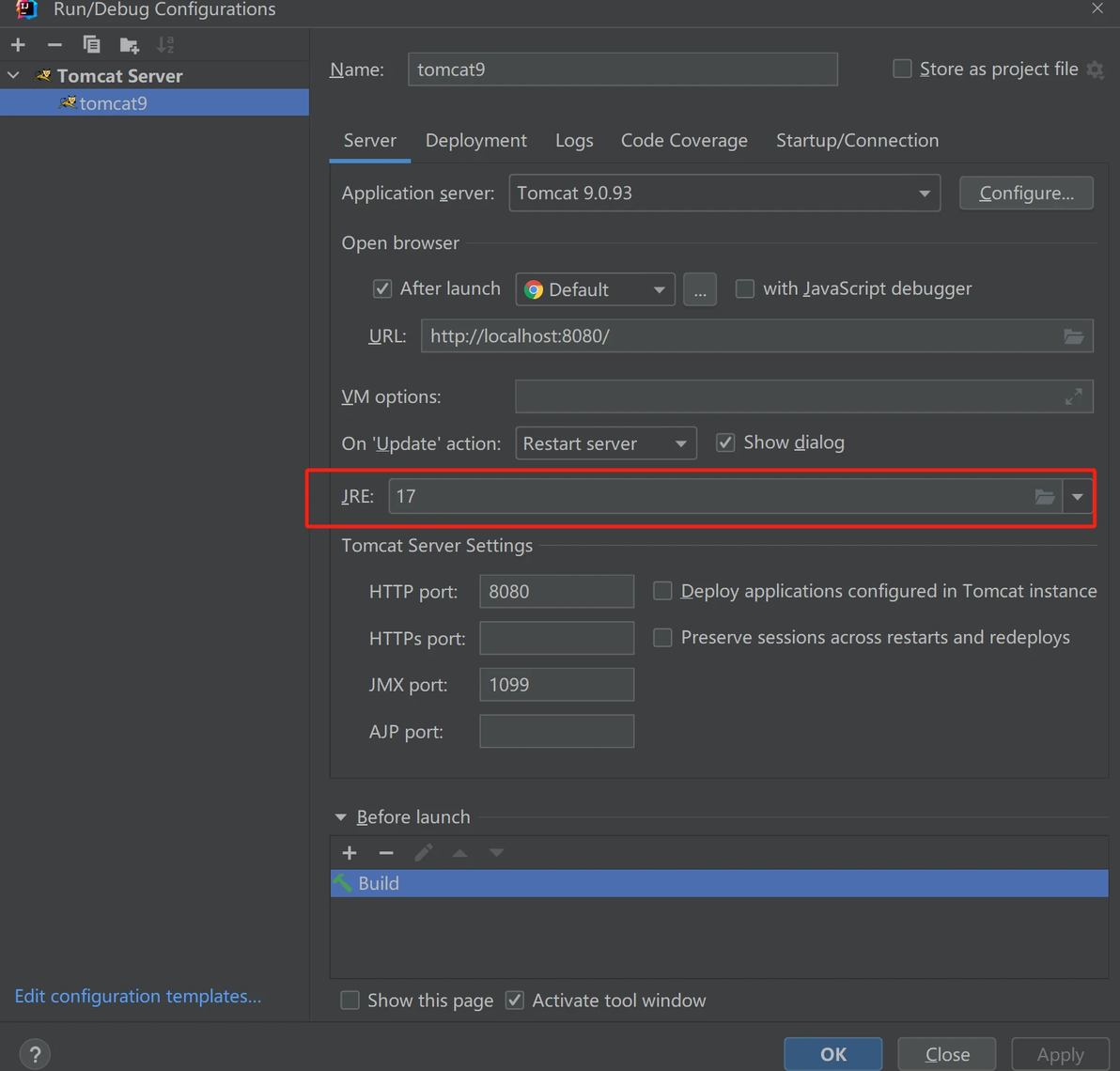Image resolution: width=1120 pixels, height=1071 pixels.
Task: Enable Store as project file
Action: 902,69
